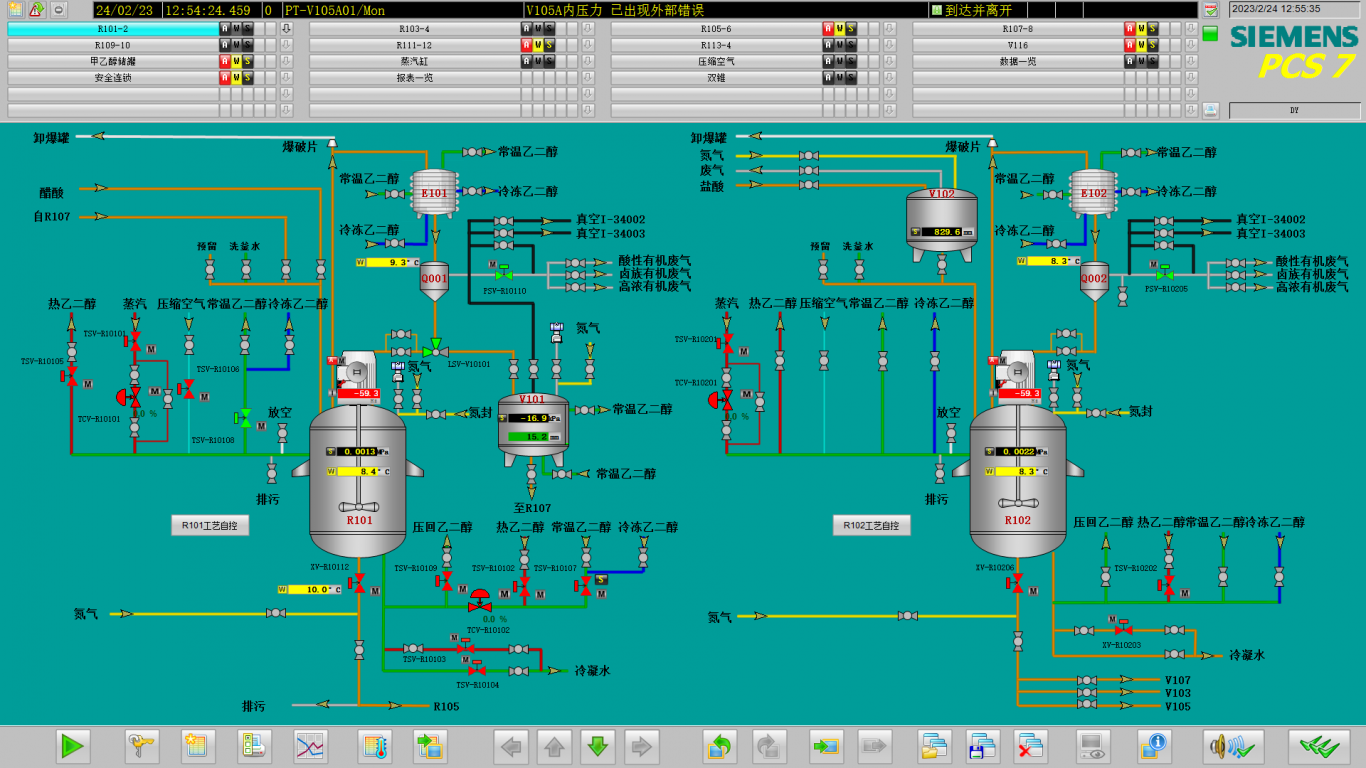Expand the arrow beside R107-8 area row
The height and width of the screenshot is (768, 1366).
click(1191, 29)
